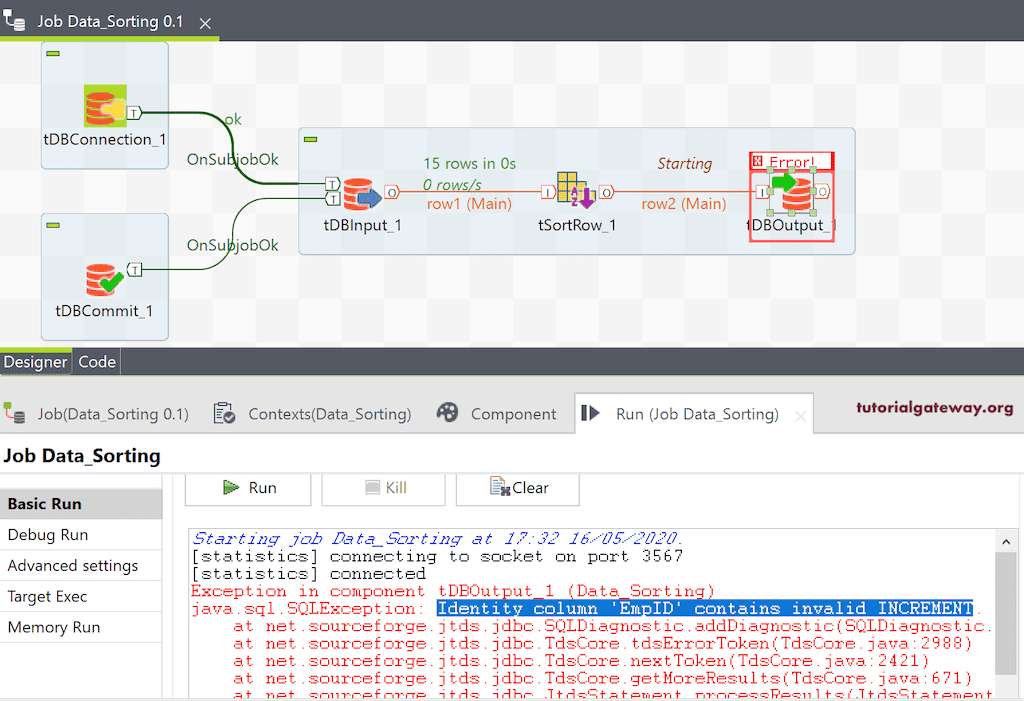The image size is (1024, 701).
Task: Click the Clear console button
Action: coord(519,488)
